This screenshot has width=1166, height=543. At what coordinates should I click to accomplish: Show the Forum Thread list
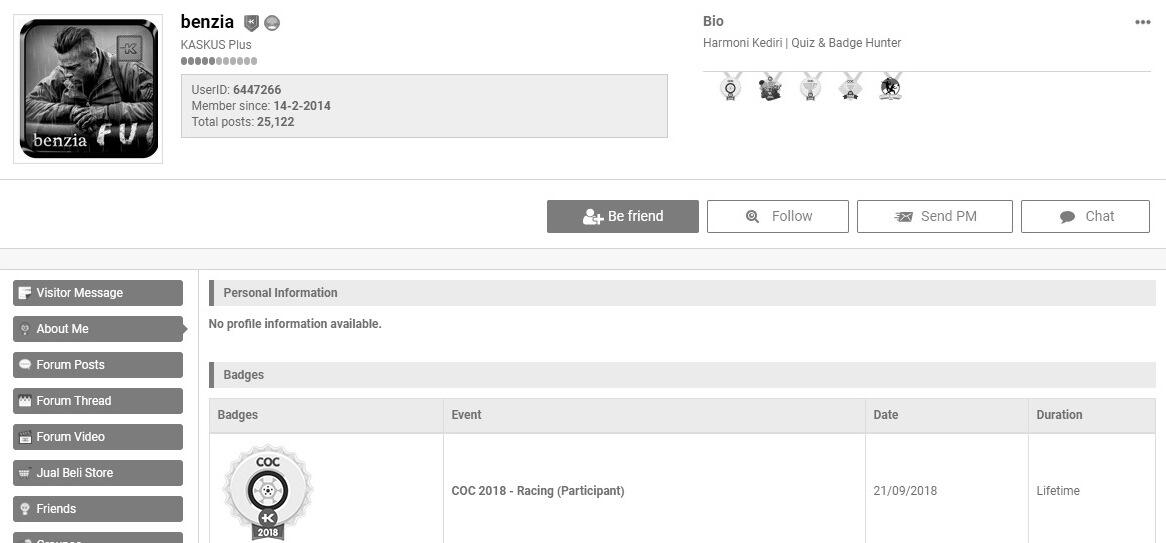pyautogui.click(x=98, y=401)
